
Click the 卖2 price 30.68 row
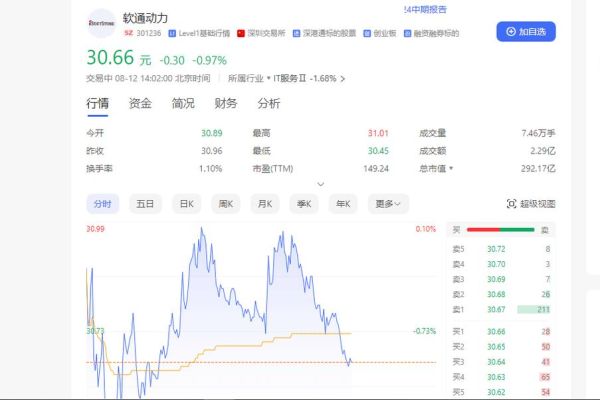tap(501, 294)
